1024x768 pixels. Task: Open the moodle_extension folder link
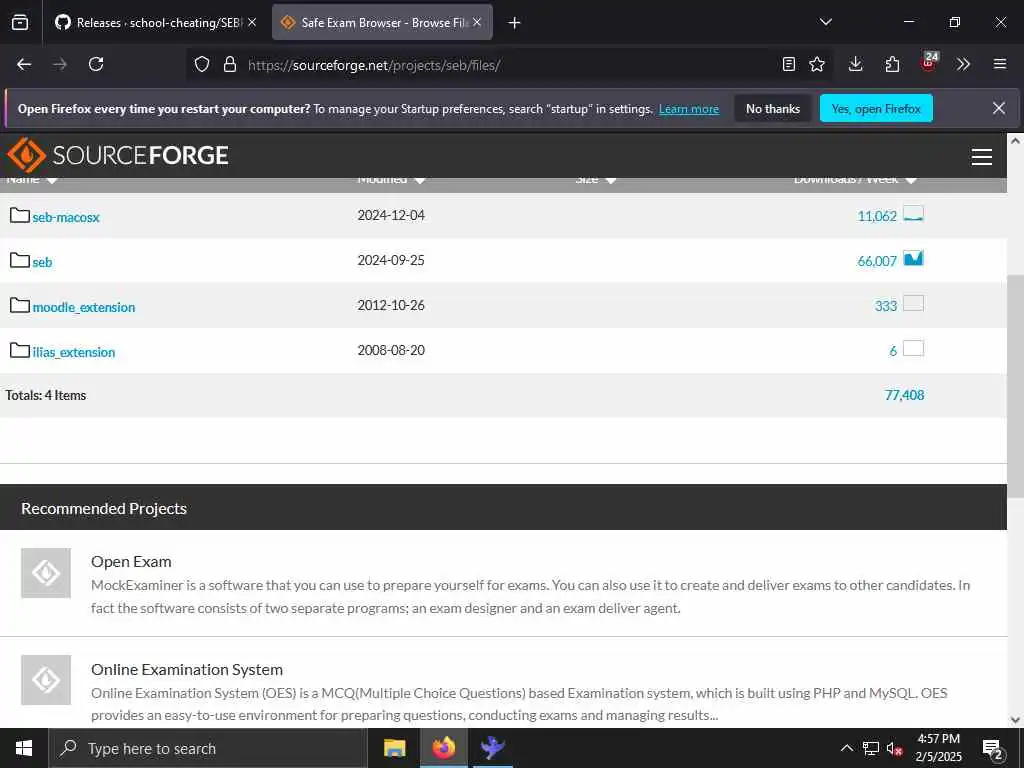click(84, 307)
